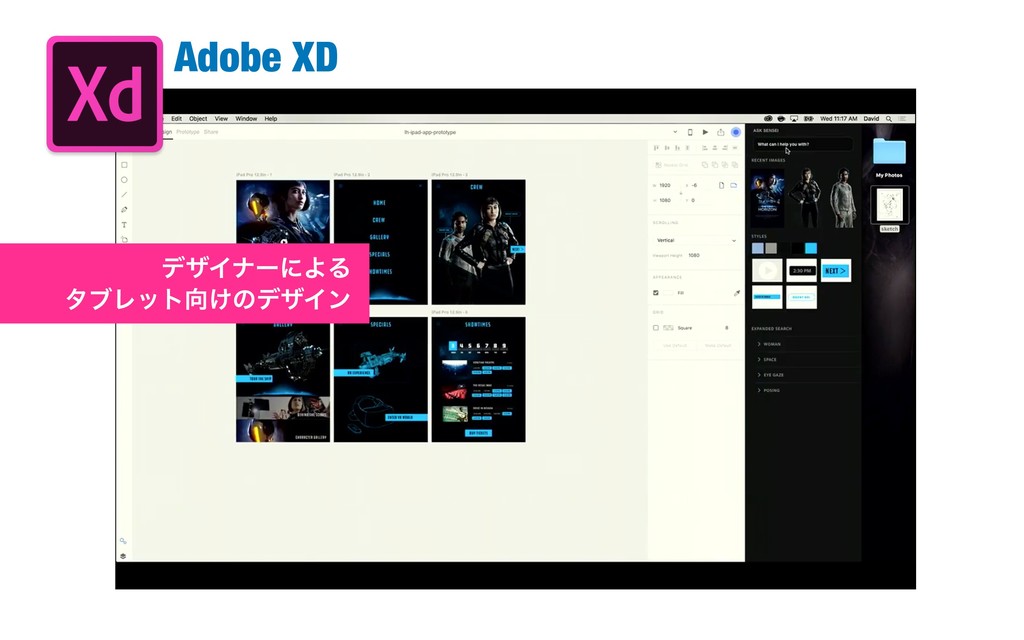Select the play button style component
The width and height of the screenshot is (1024, 640).
(x=767, y=270)
